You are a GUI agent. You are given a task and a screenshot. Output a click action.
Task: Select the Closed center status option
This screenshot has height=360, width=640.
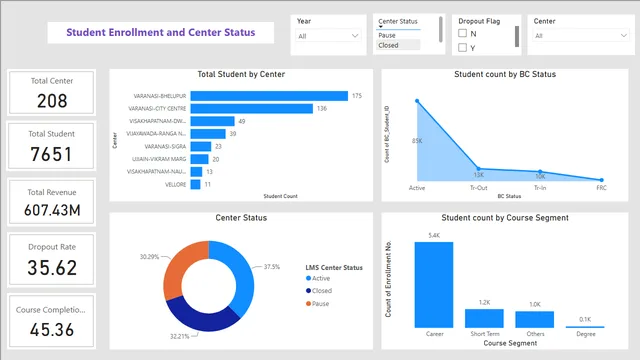tap(398, 45)
